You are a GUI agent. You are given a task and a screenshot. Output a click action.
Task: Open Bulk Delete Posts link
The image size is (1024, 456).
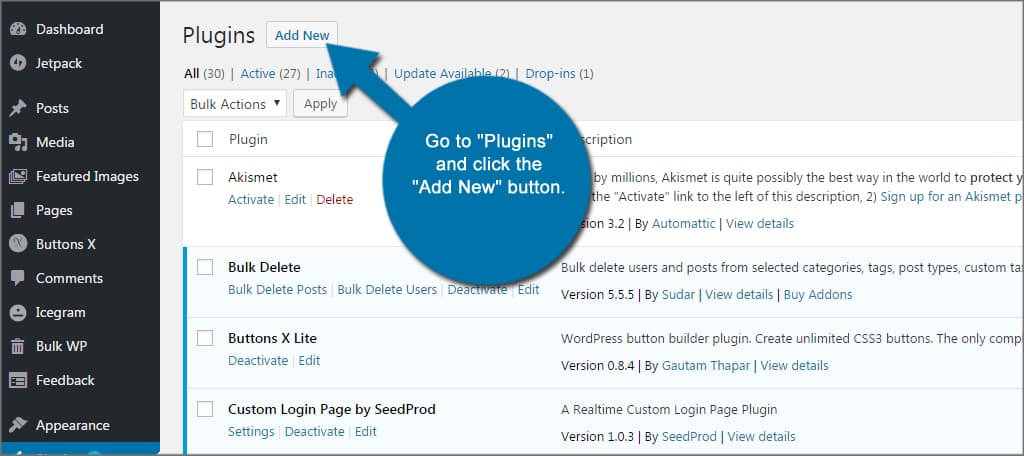[x=277, y=289]
